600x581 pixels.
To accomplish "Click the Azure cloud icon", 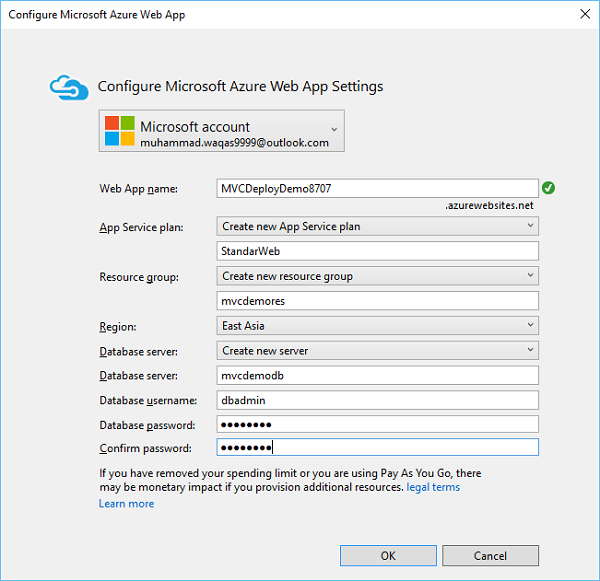I will (x=69, y=87).
